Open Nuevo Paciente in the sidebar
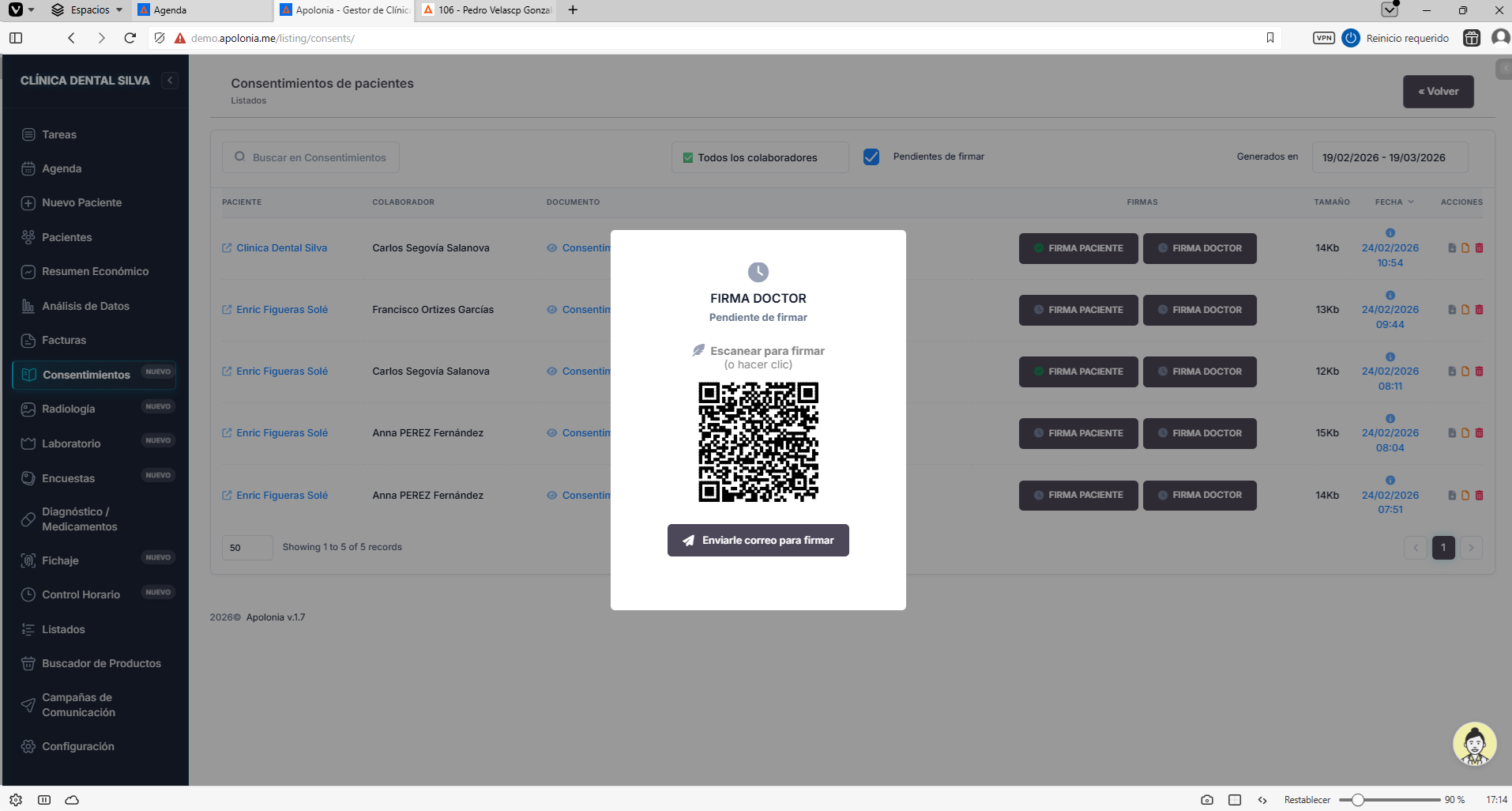1512x811 pixels. tap(81, 203)
